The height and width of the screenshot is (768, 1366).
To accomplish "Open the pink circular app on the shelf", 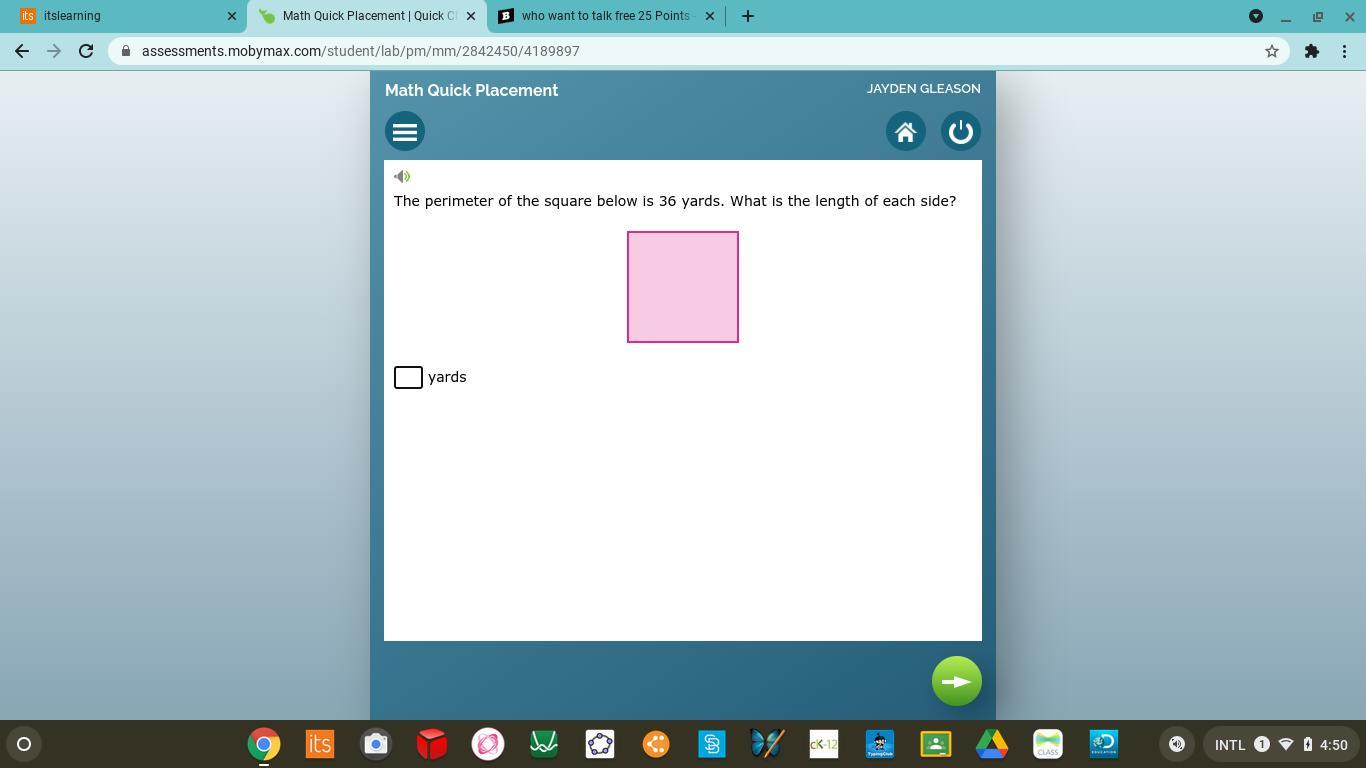I will [x=488, y=744].
